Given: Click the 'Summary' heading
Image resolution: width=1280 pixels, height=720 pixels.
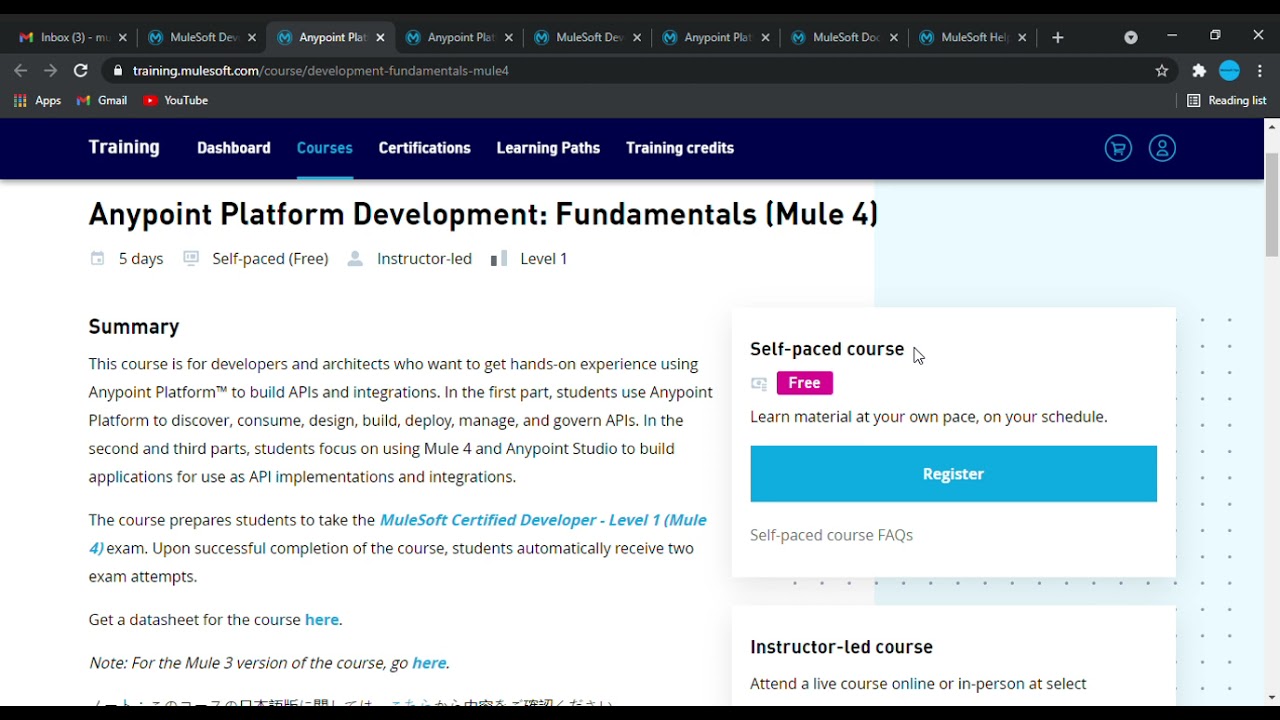Looking at the screenshot, I should [x=134, y=327].
